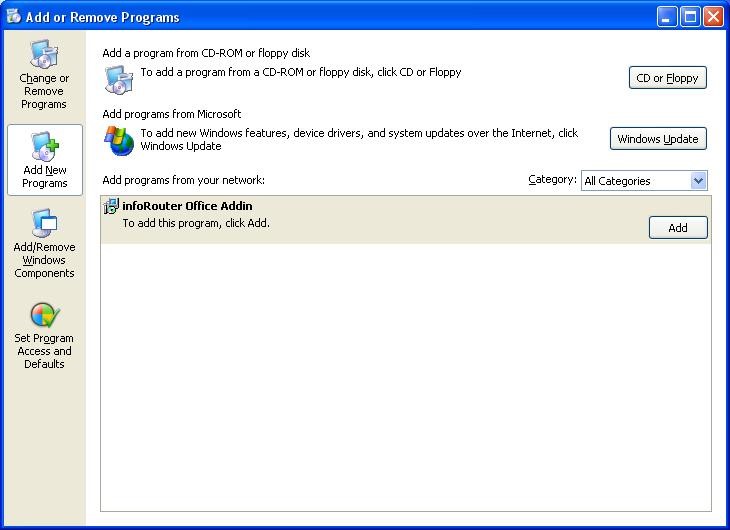The width and height of the screenshot is (730, 530).
Task: Click Add for infoRouter Office Addin
Action: coord(678,228)
